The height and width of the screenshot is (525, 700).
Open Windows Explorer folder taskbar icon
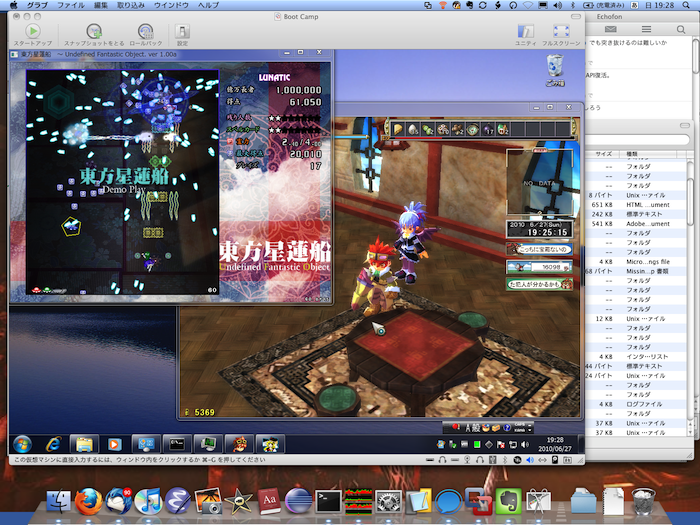click(x=84, y=444)
